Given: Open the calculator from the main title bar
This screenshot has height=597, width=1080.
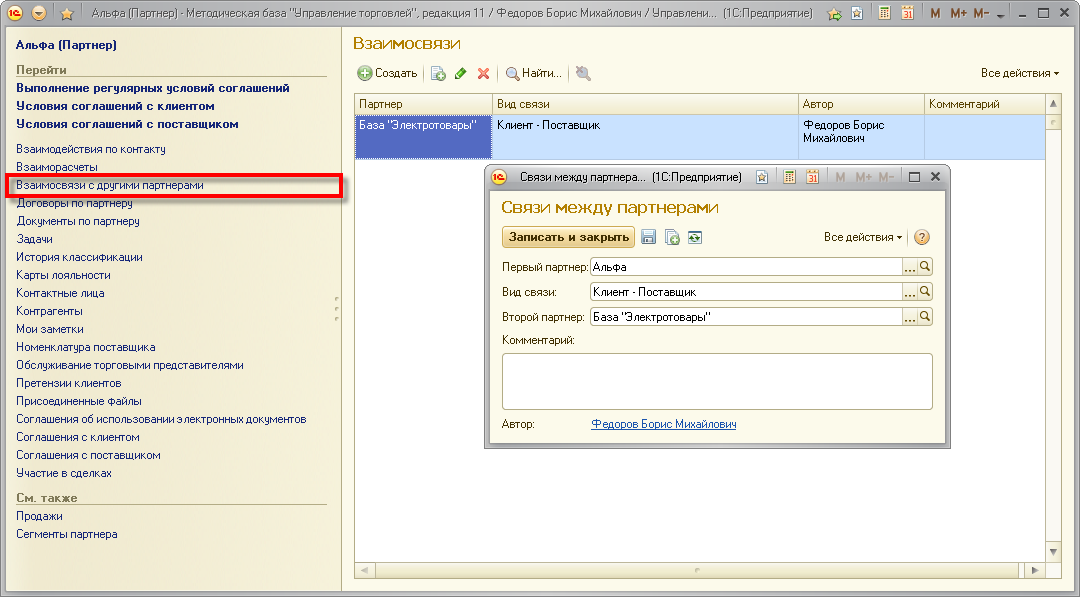Looking at the screenshot, I should point(884,13).
